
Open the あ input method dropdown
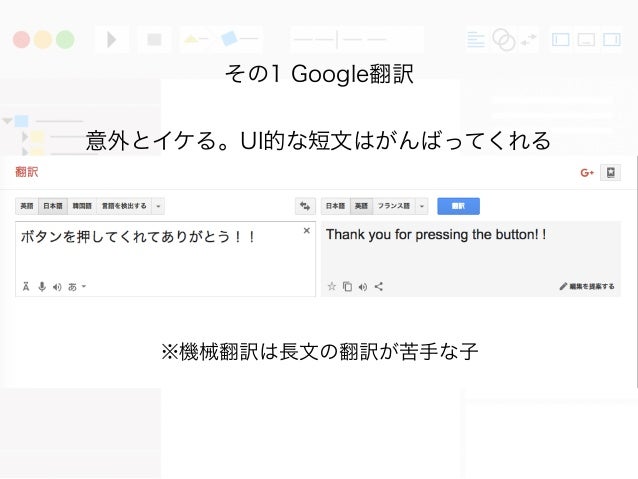77,287
